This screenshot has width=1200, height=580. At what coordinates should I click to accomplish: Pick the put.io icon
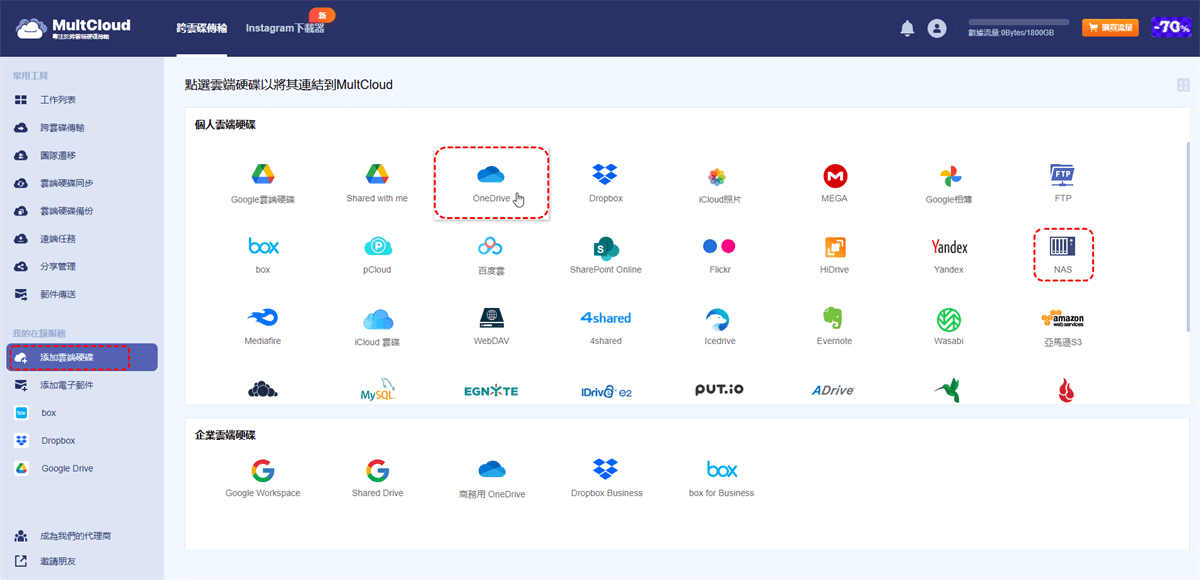(719, 390)
